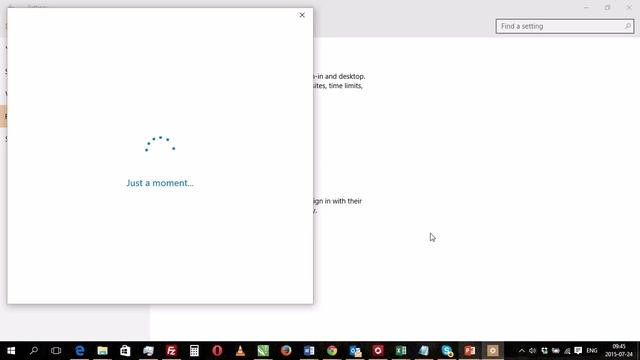
Task: Open the Windows Start menu
Action: click(11, 351)
